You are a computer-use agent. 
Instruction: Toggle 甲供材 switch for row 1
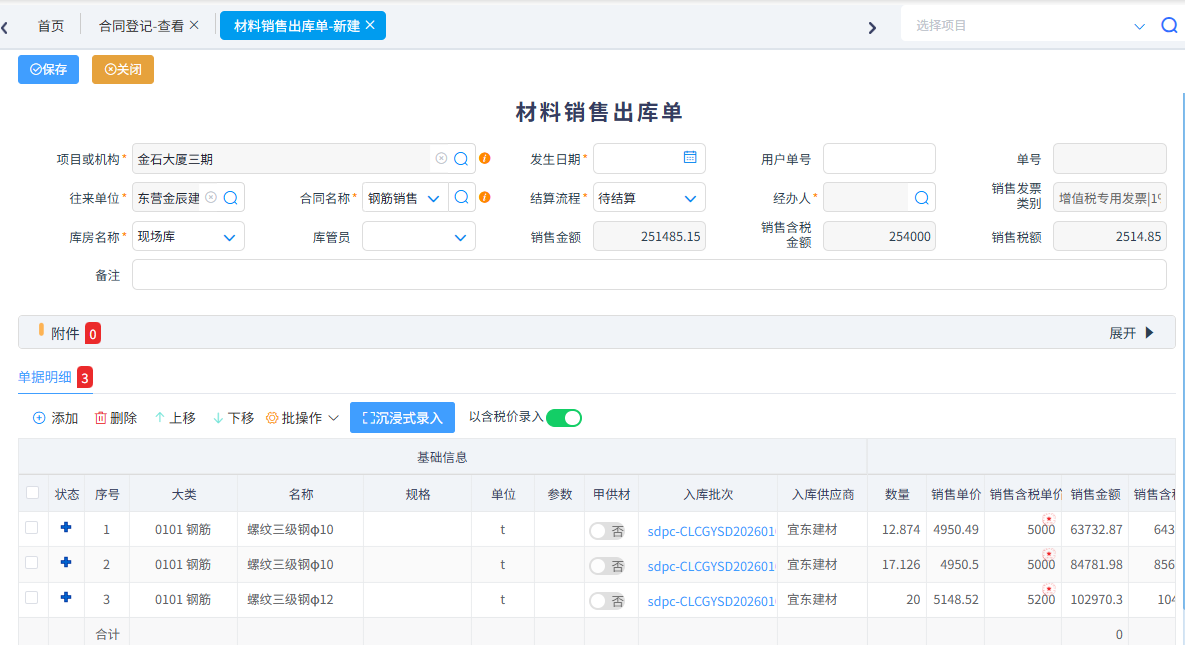606,531
